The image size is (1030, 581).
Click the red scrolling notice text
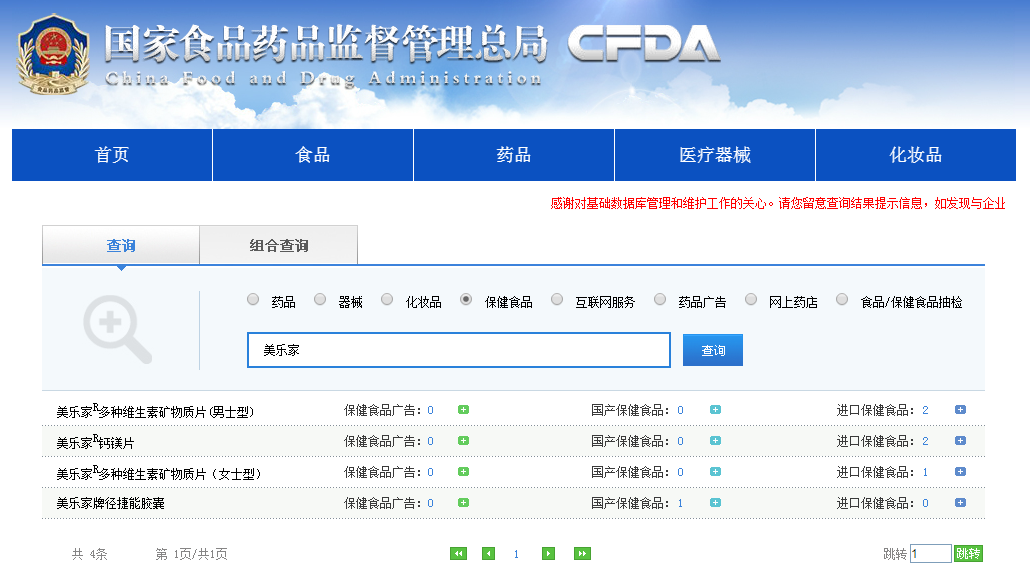pyautogui.click(x=778, y=204)
